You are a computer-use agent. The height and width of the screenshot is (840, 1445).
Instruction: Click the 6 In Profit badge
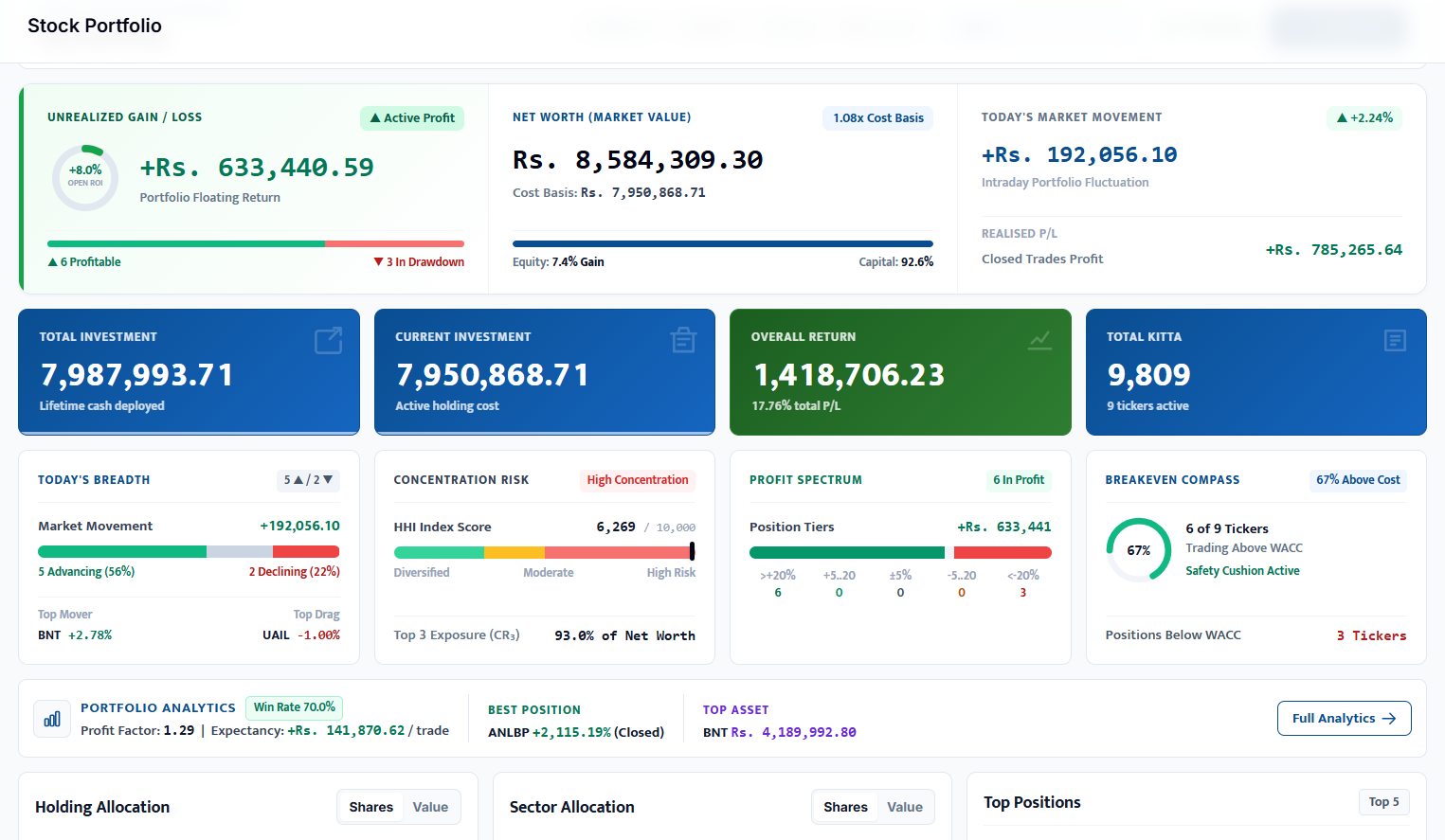pyautogui.click(x=1019, y=480)
